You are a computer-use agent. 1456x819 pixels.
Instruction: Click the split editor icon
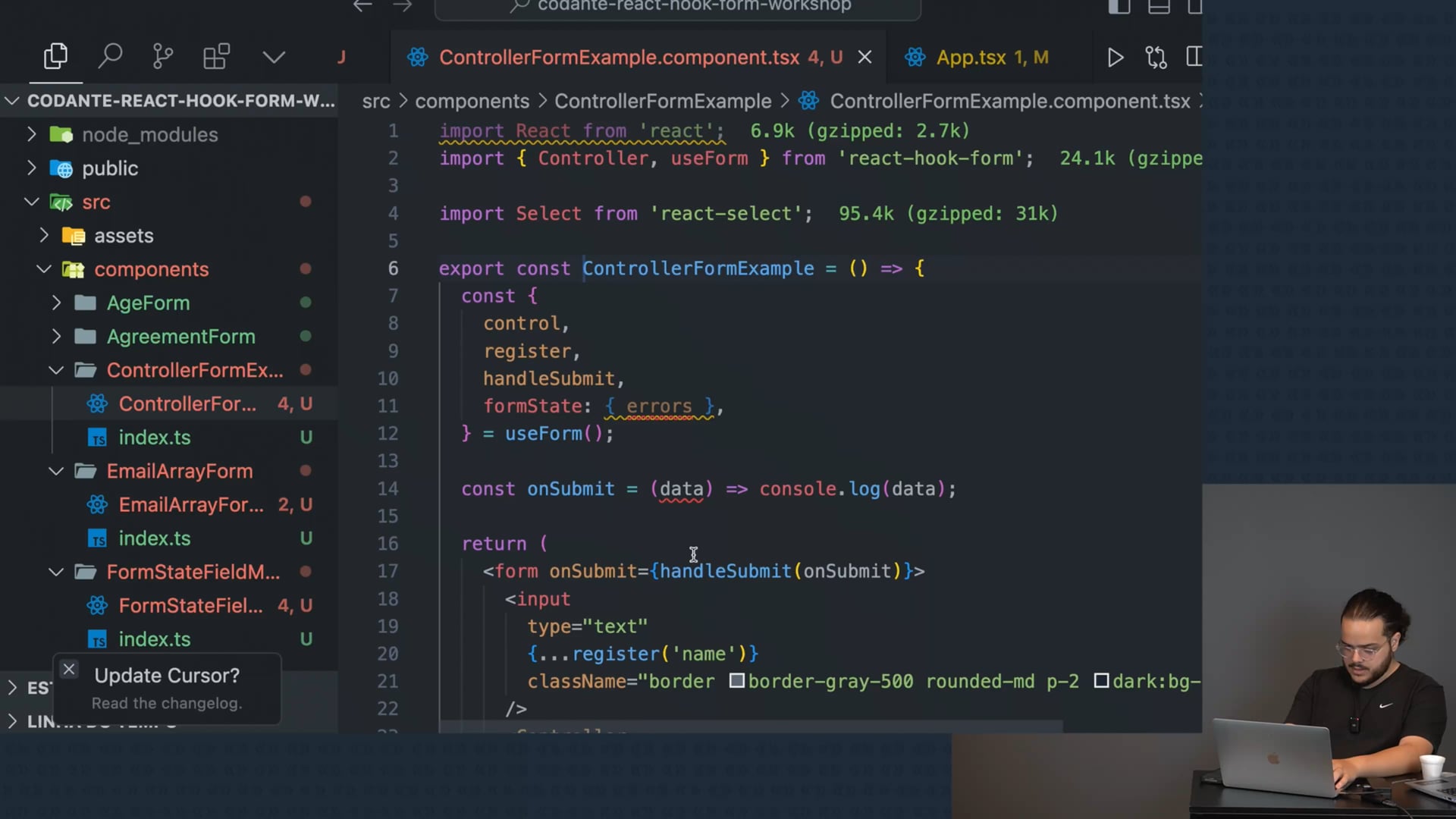[1194, 57]
